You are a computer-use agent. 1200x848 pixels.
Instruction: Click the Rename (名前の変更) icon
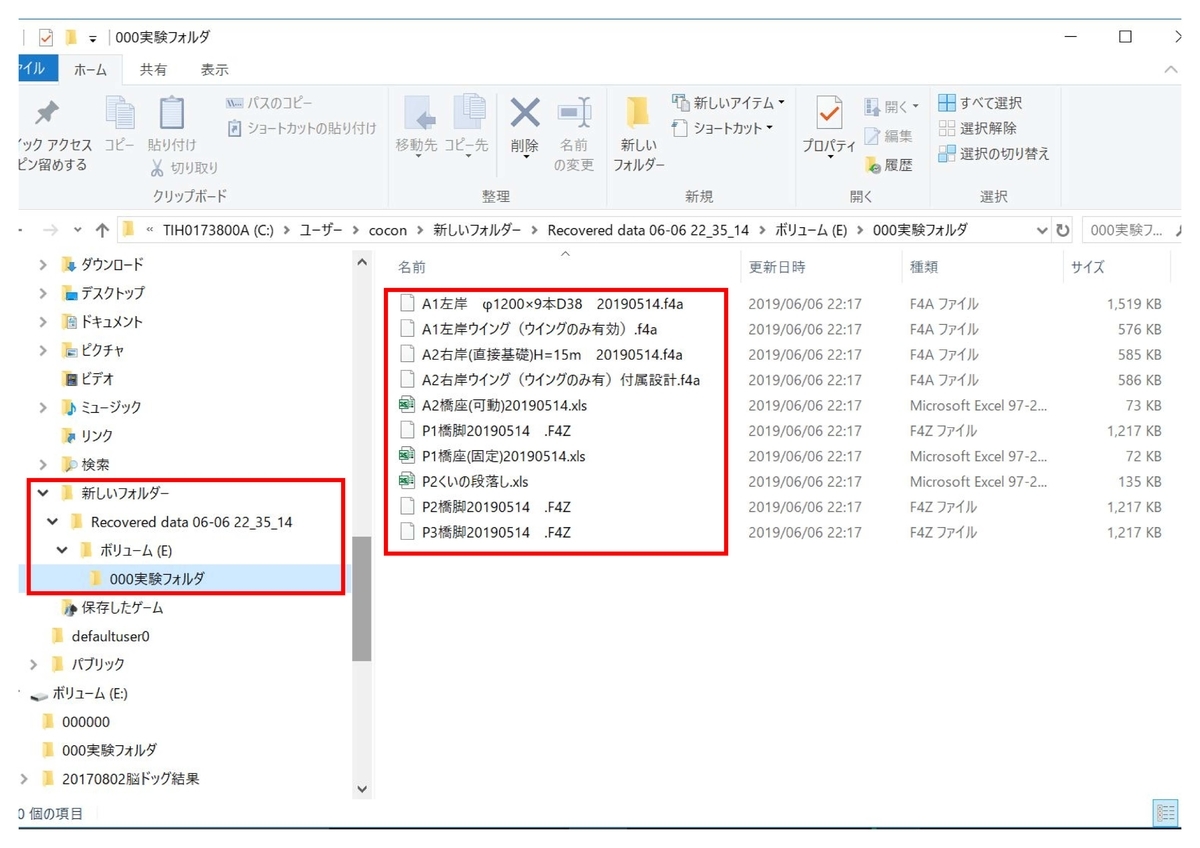click(574, 113)
